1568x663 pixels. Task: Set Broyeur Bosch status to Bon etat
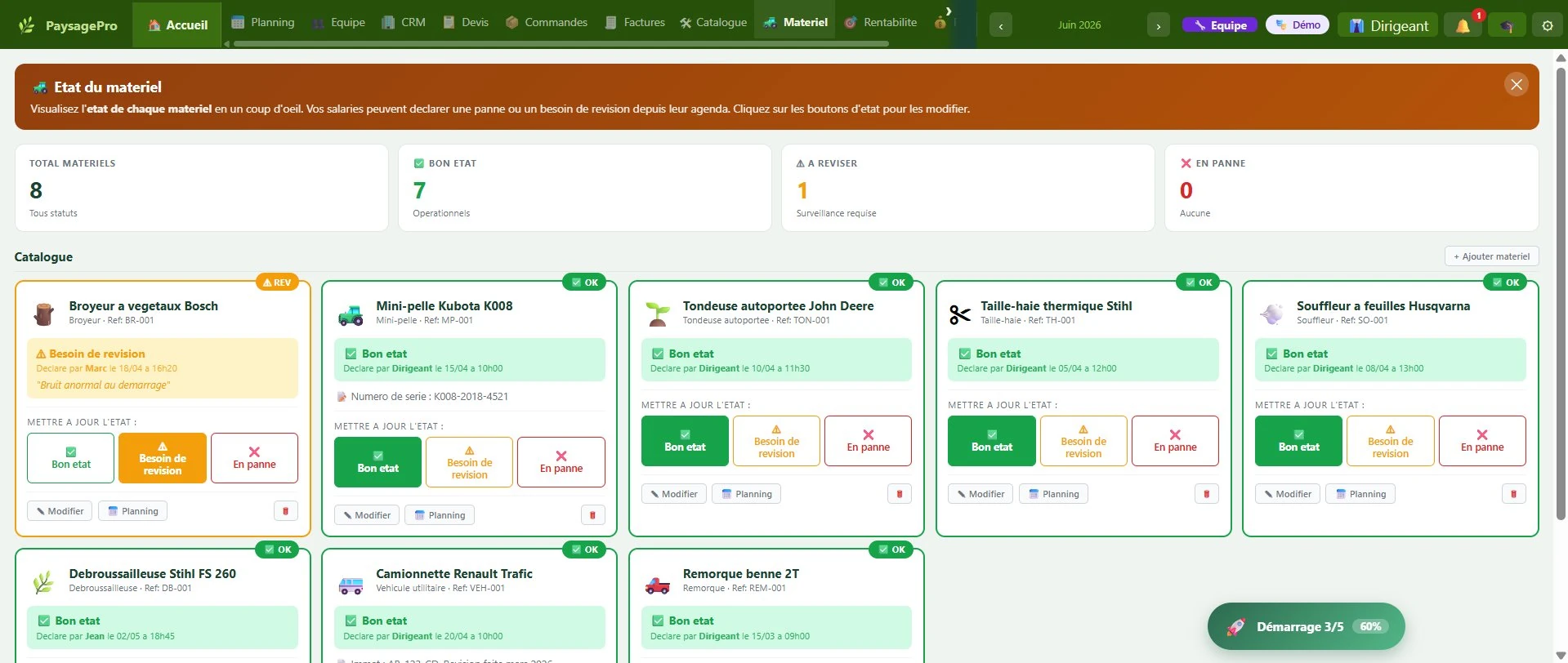(x=71, y=458)
